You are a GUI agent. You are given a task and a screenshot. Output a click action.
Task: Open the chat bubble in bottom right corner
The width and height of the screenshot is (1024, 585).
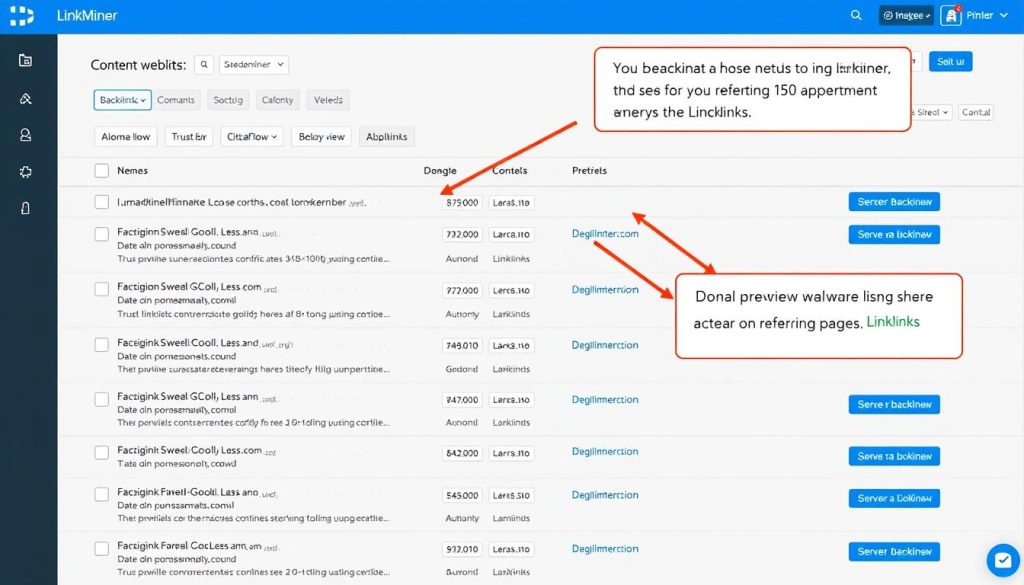1002,560
